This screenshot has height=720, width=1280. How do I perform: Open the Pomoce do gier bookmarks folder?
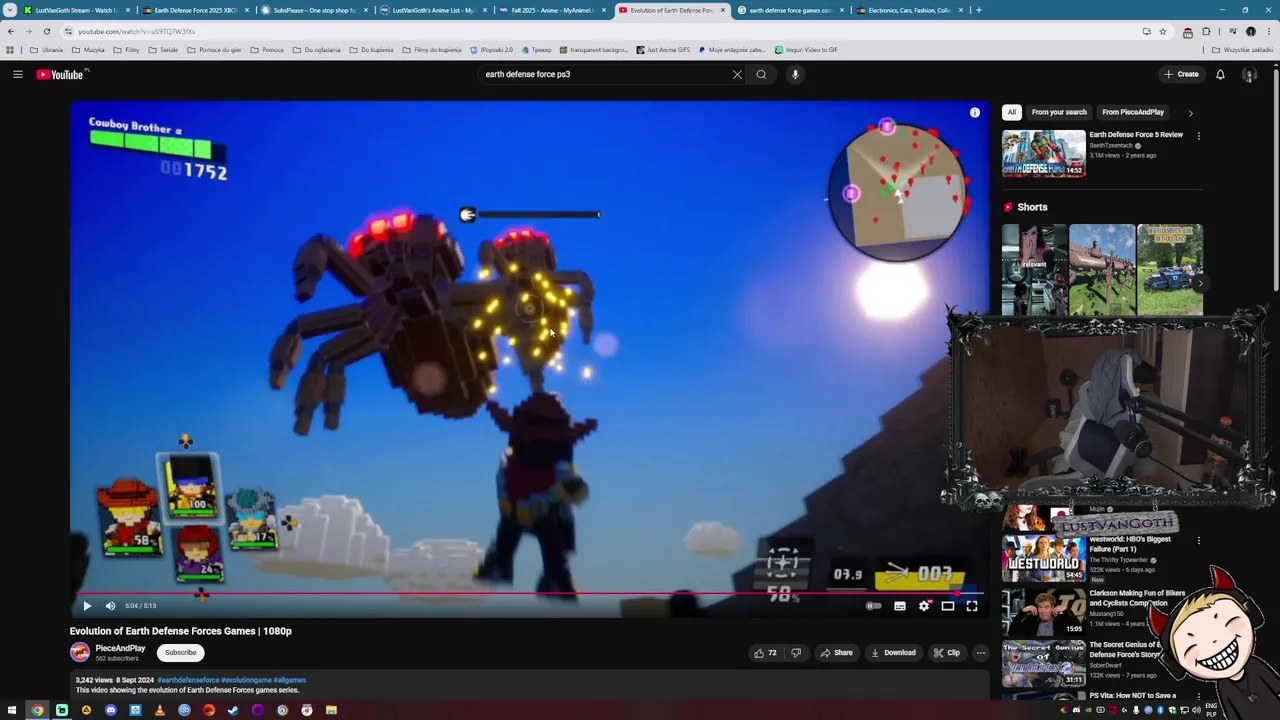215,50
